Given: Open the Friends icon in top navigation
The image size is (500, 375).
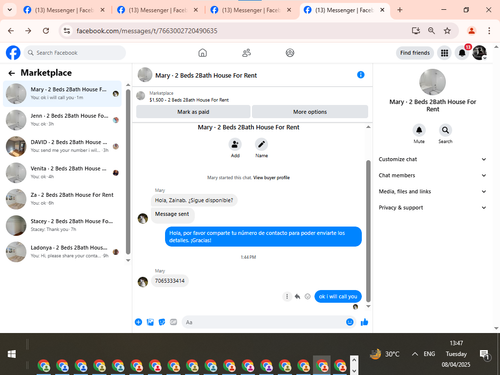Looking at the screenshot, I should [x=246, y=53].
